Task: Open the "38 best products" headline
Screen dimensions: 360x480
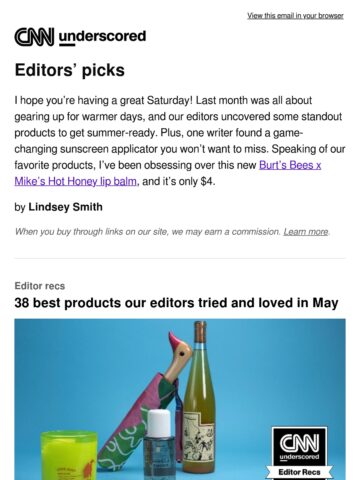Action: pyautogui.click(x=176, y=303)
